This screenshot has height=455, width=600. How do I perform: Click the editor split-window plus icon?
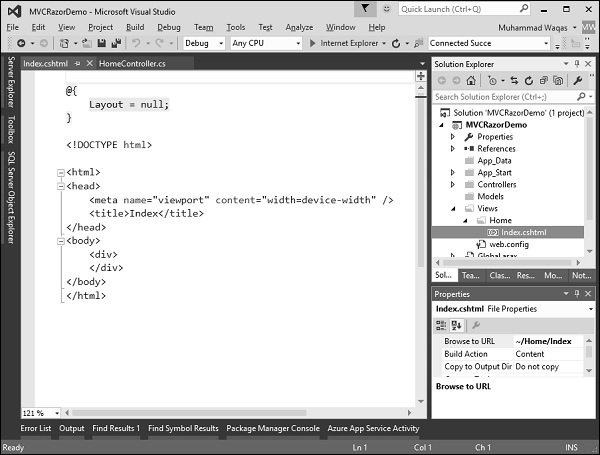click(421, 76)
